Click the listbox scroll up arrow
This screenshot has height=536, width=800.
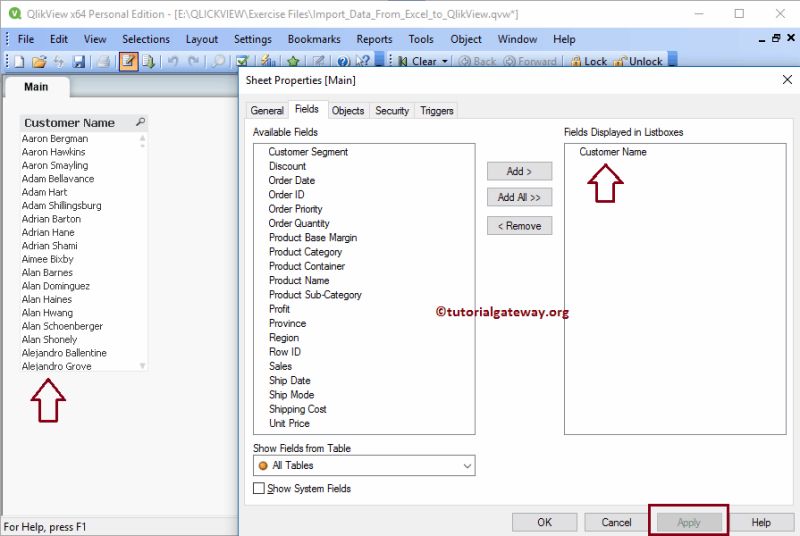coord(142,138)
